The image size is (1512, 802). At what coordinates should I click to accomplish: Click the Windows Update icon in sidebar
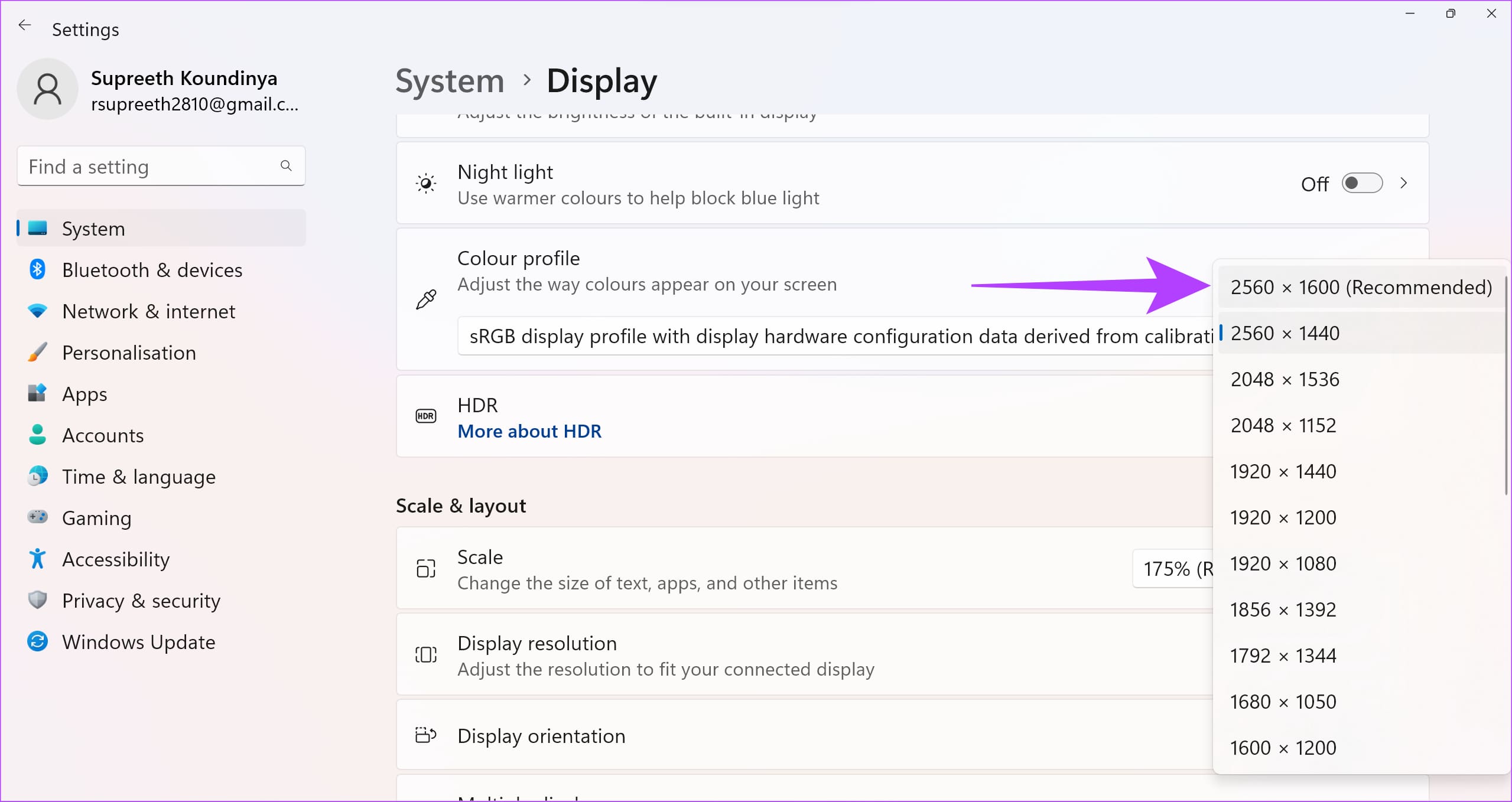[x=38, y=641]
